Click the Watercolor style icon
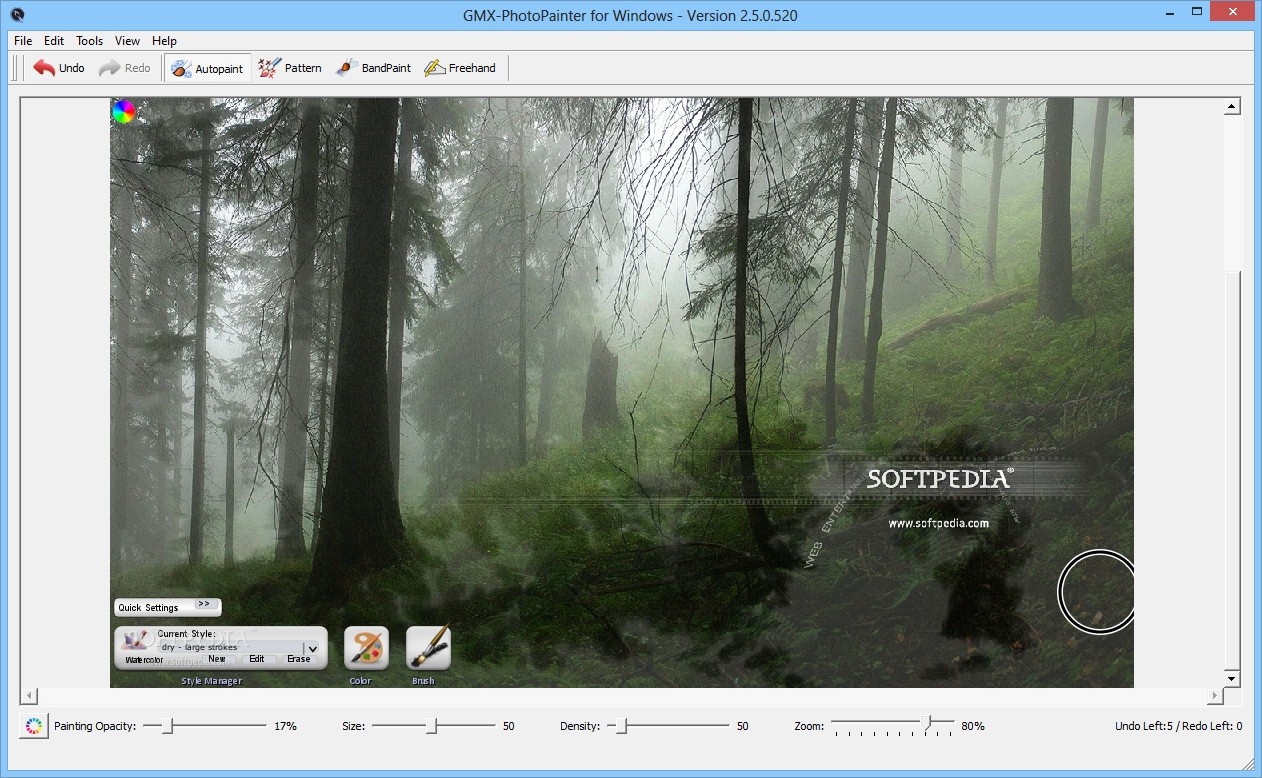 point(136,642)
